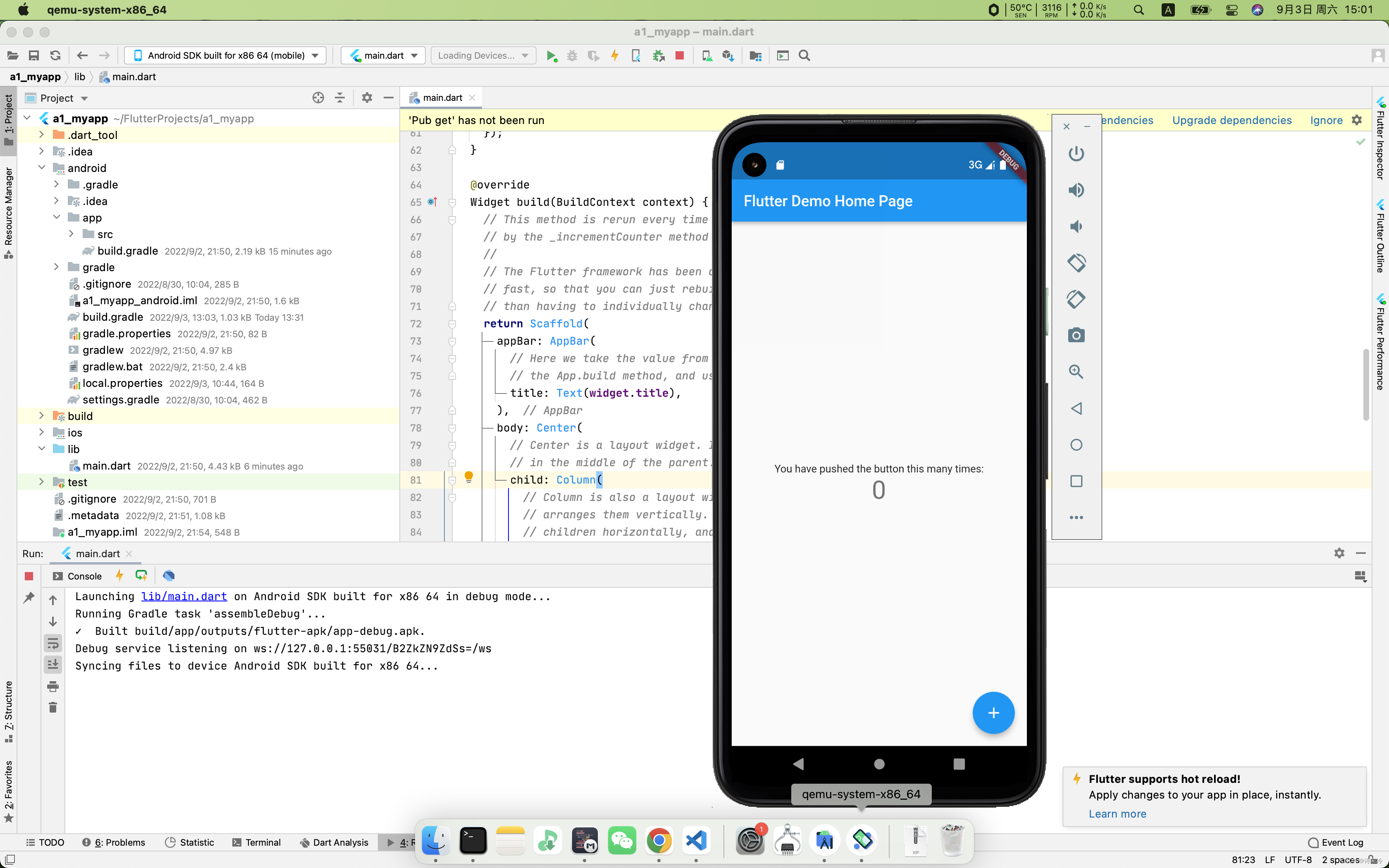Image resolution: width=1389 pixels, height=868 pixels.
Task: Click emulator sidebar home circle
Action: click(1076, 445)
